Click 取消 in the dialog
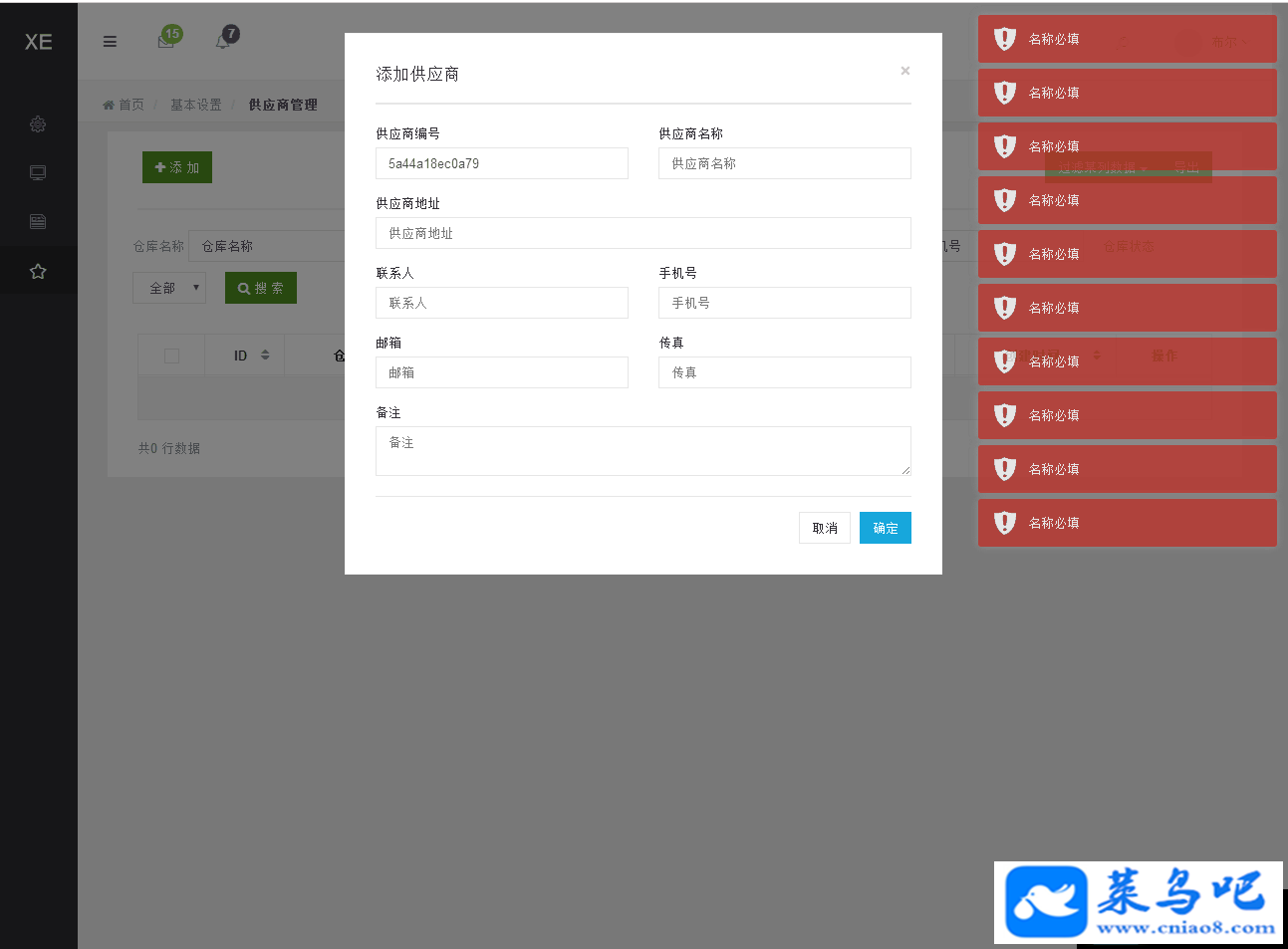Viewport: 1288px width, 949px height. 825,528
